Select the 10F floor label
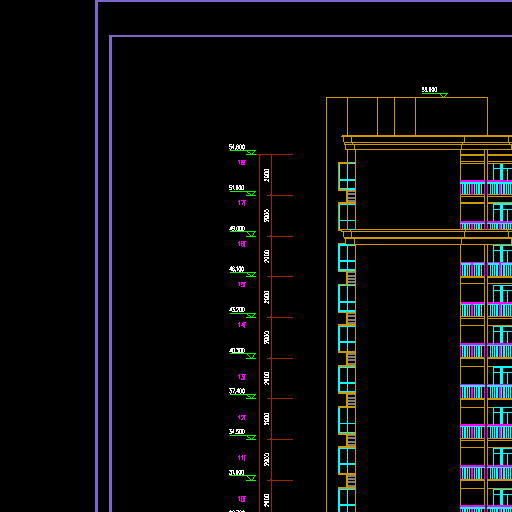Screen dimensions: 512x512 point(242,499)
